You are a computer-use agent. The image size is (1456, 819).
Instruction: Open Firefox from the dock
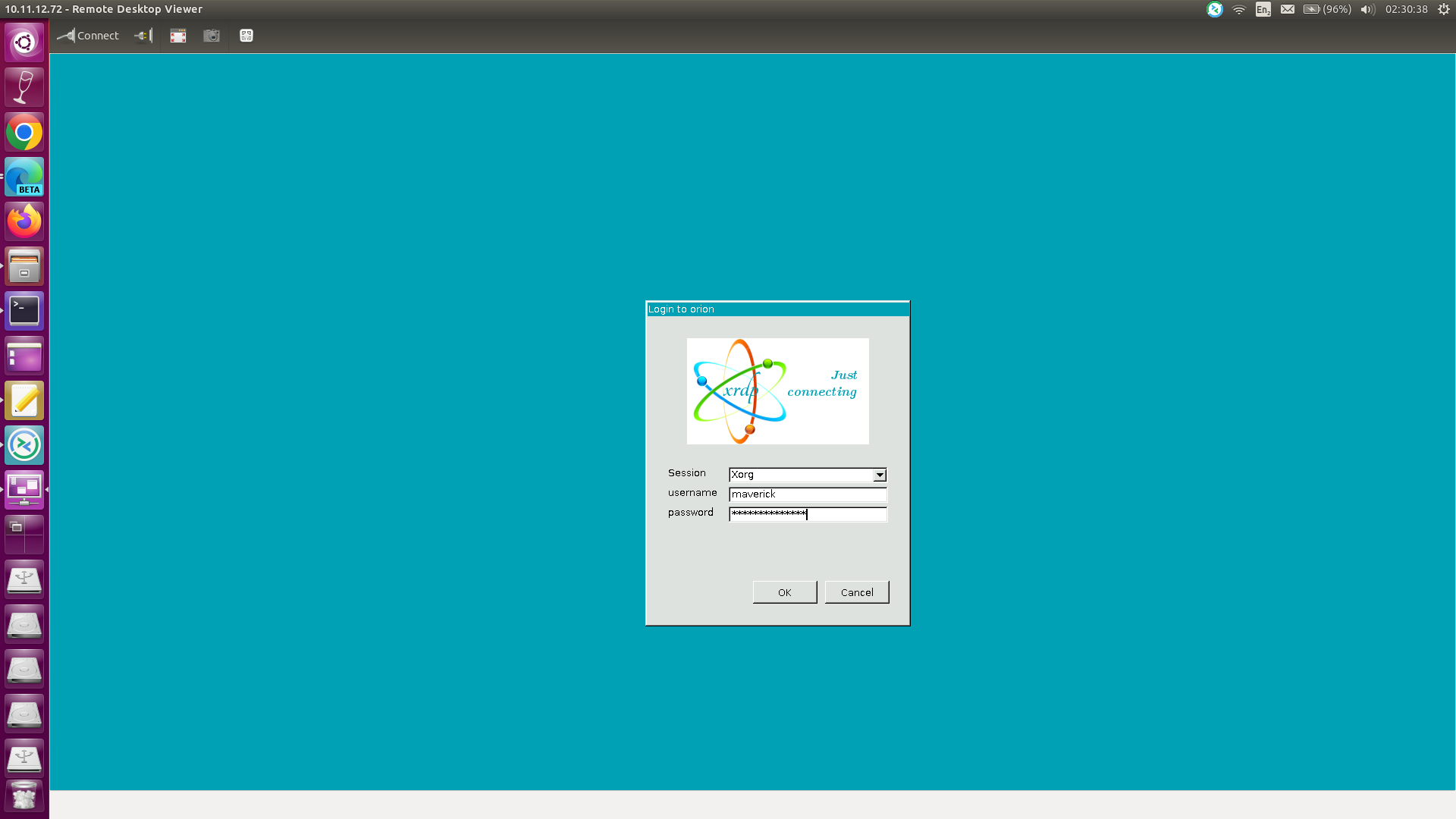click(24, 221)
